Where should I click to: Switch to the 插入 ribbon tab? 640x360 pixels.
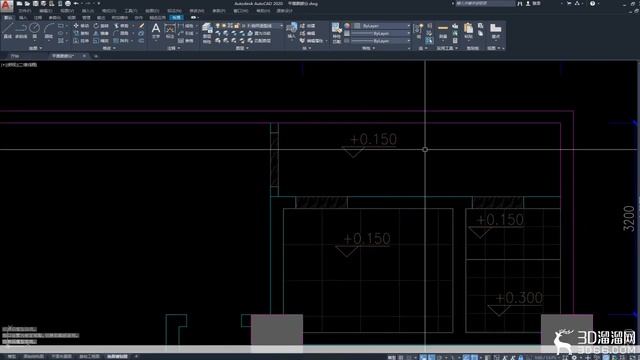click(x=23, y=18)
